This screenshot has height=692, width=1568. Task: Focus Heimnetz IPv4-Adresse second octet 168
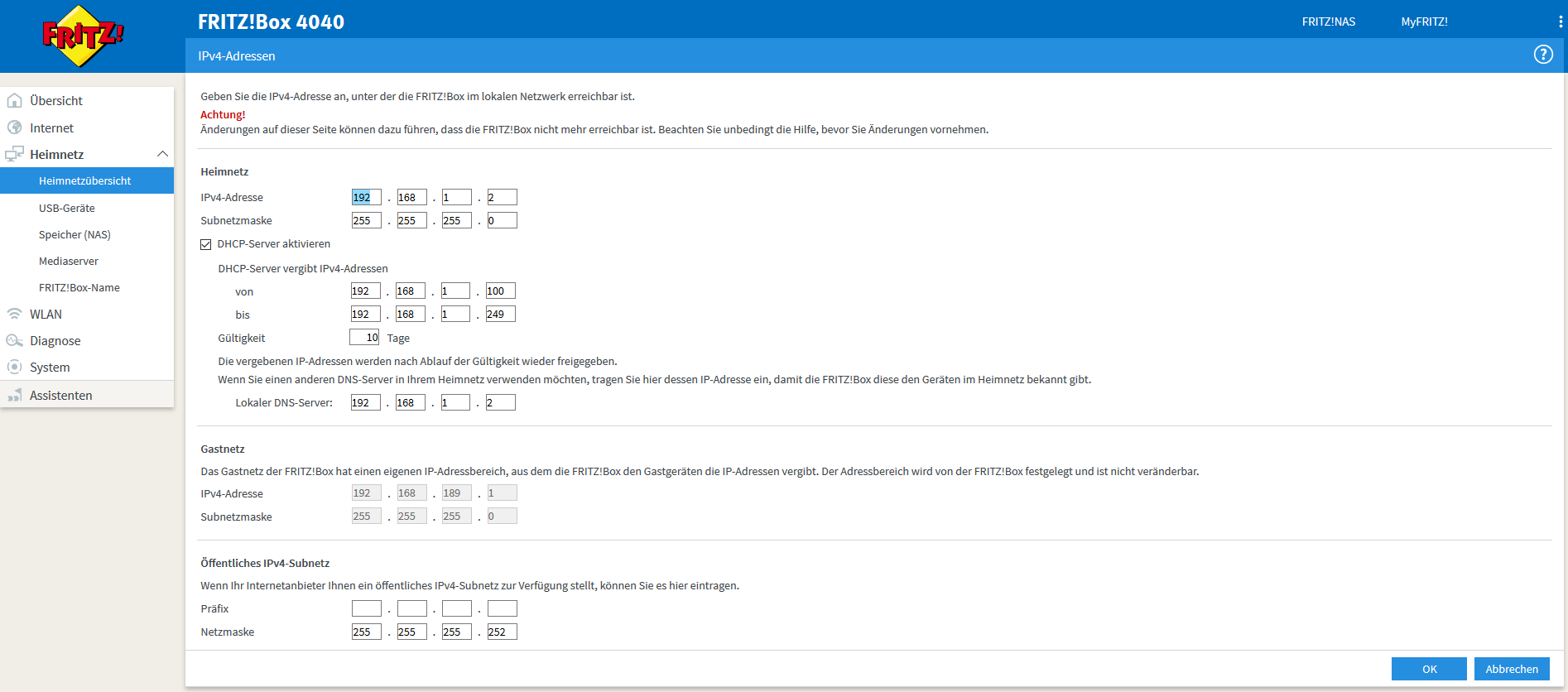point(411,197)
